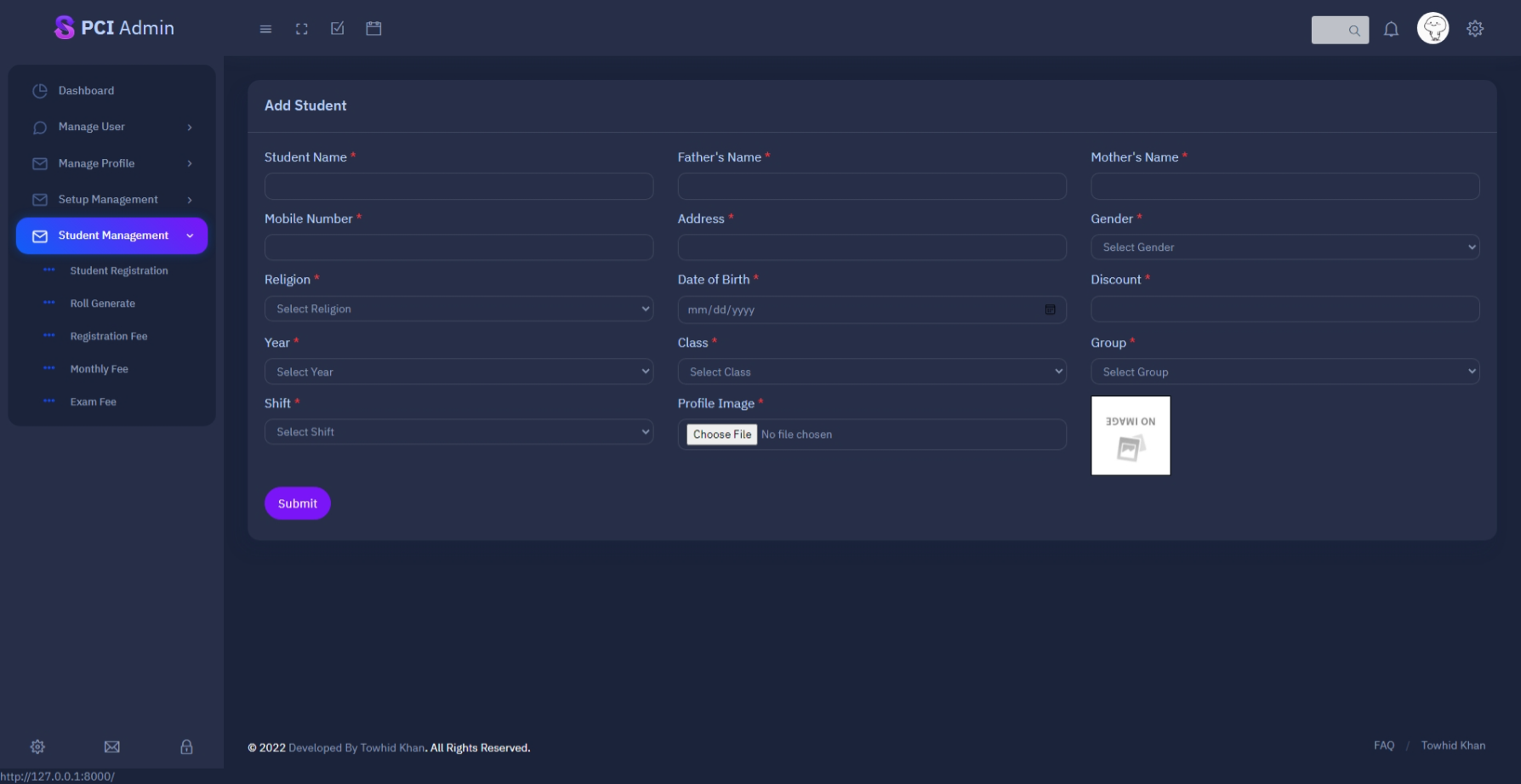Click Choose File for the profile image
1521x784 pixels.
tap(721, 434)
